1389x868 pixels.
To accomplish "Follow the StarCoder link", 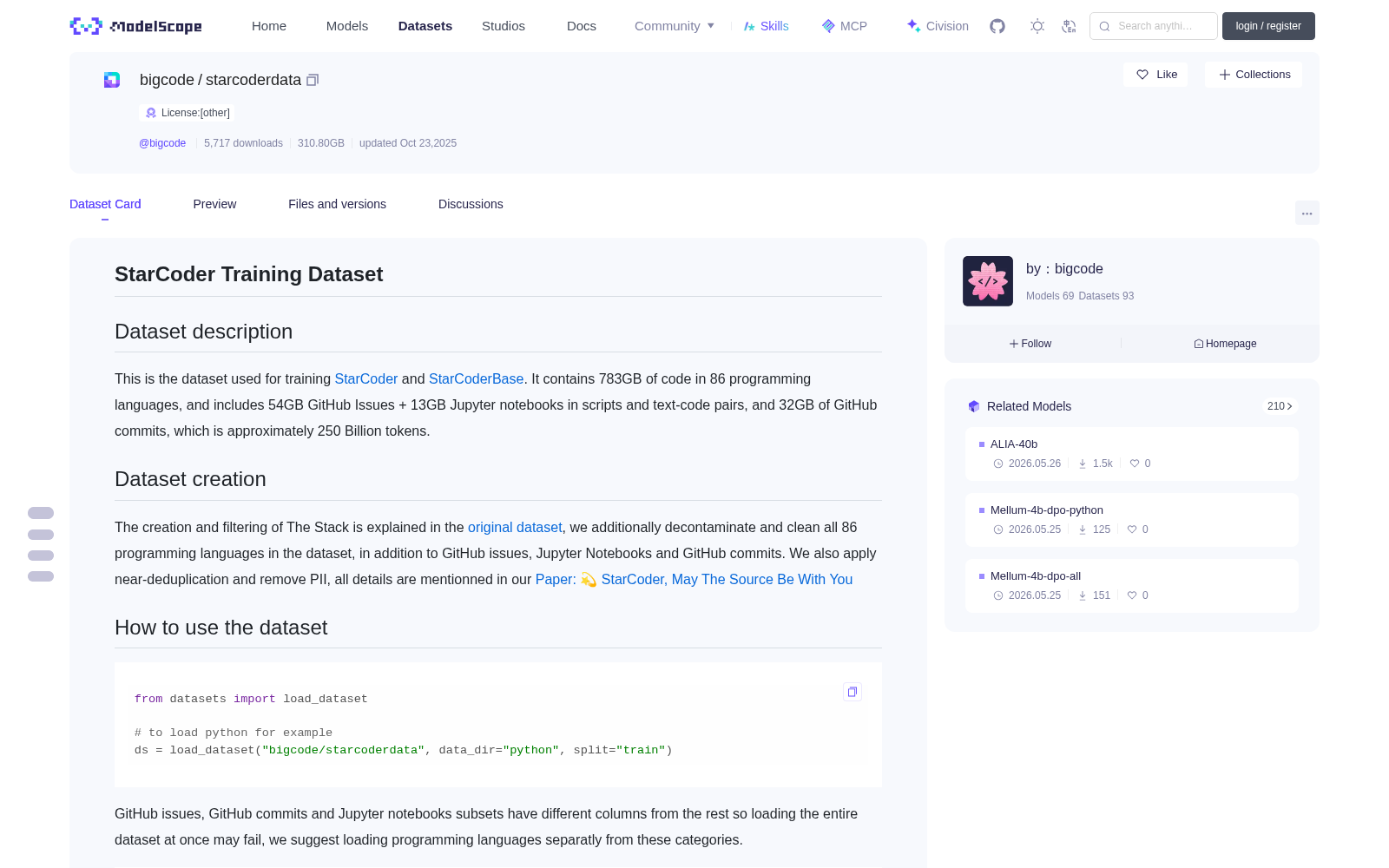I will [x=366, y=379].
